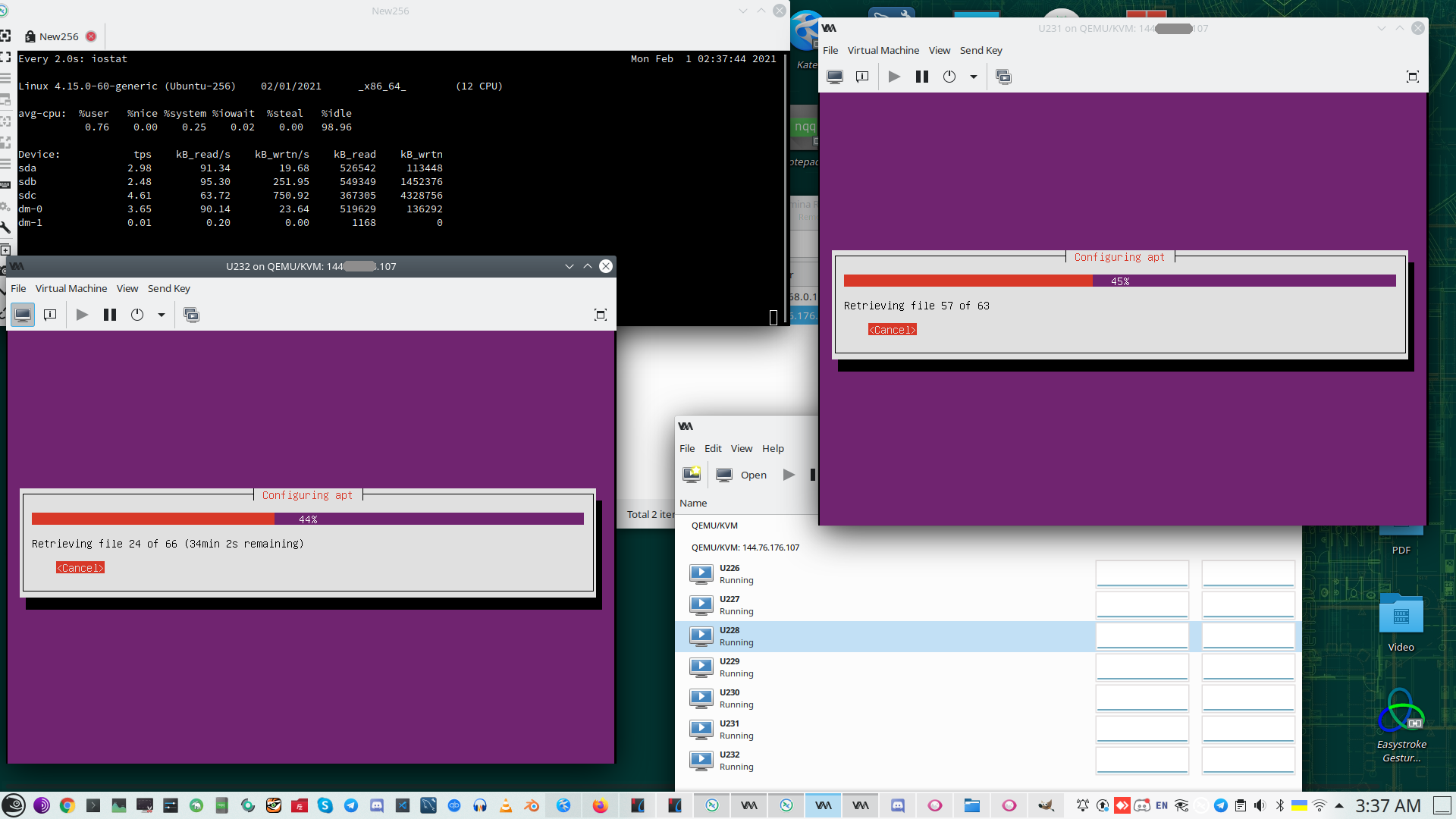This screenshot has width=1456, height=819.
Task: Open snapshot manager in U231 window
Action: coord(1003,77)
